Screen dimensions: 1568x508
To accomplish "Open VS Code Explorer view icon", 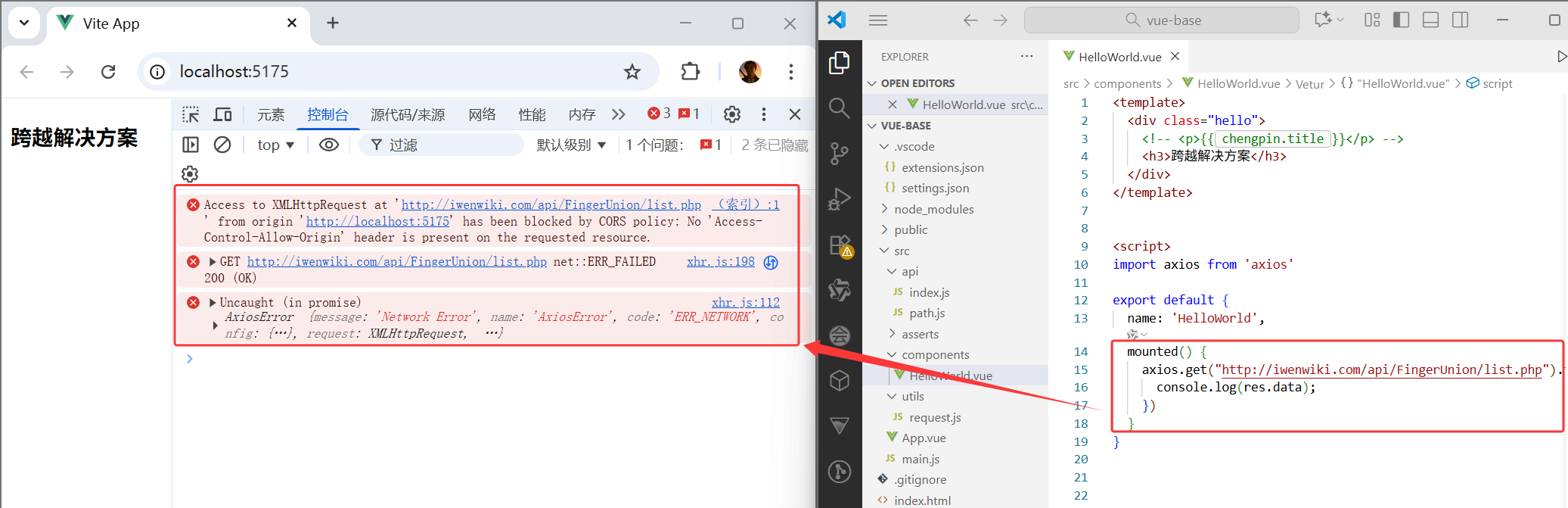I will (x=839, y=63).
